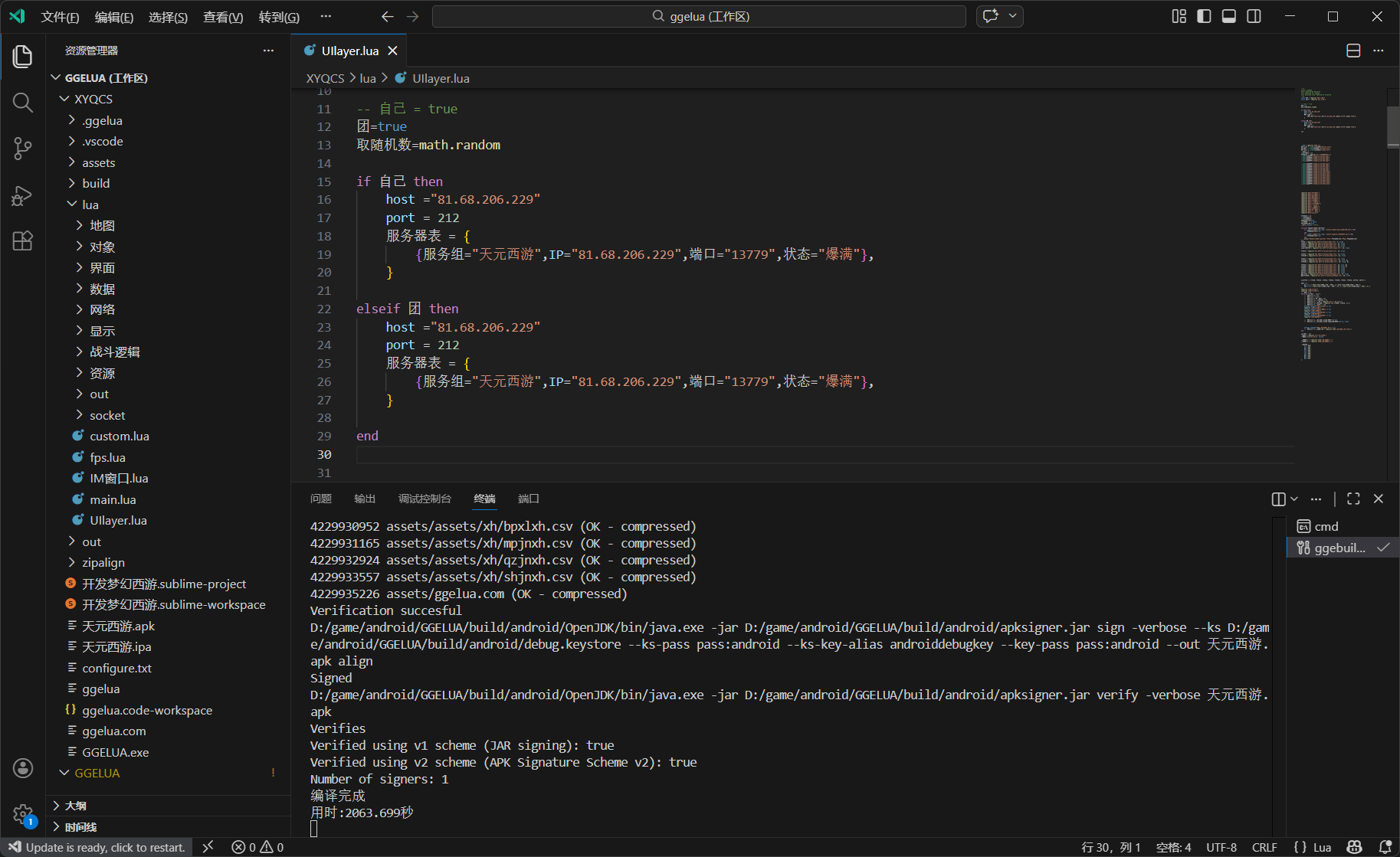Open Source Control view
Image resolution: width=1400 pixels, height=857 pixels.
click(23, 149)
